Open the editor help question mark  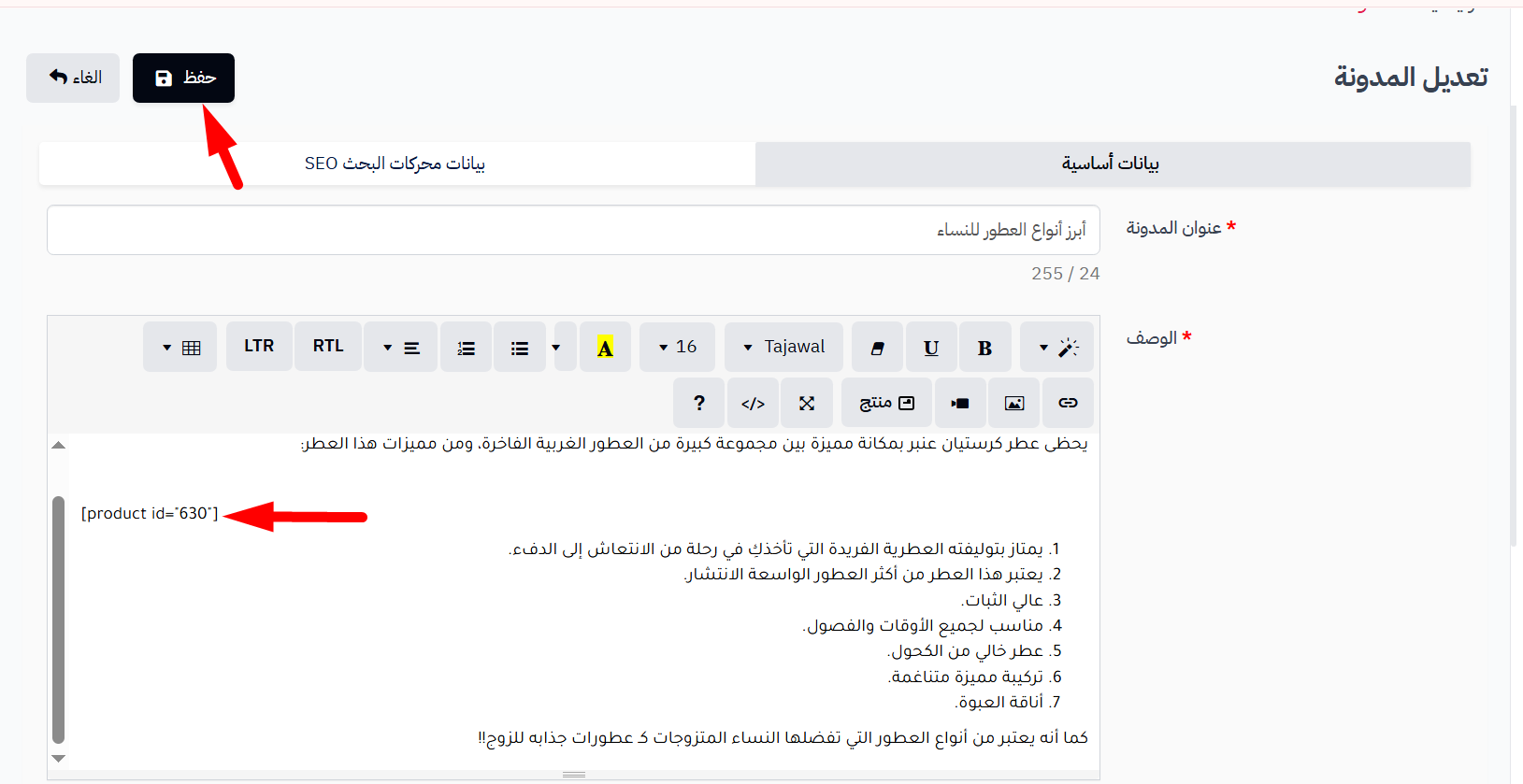[x=698, y=403]
